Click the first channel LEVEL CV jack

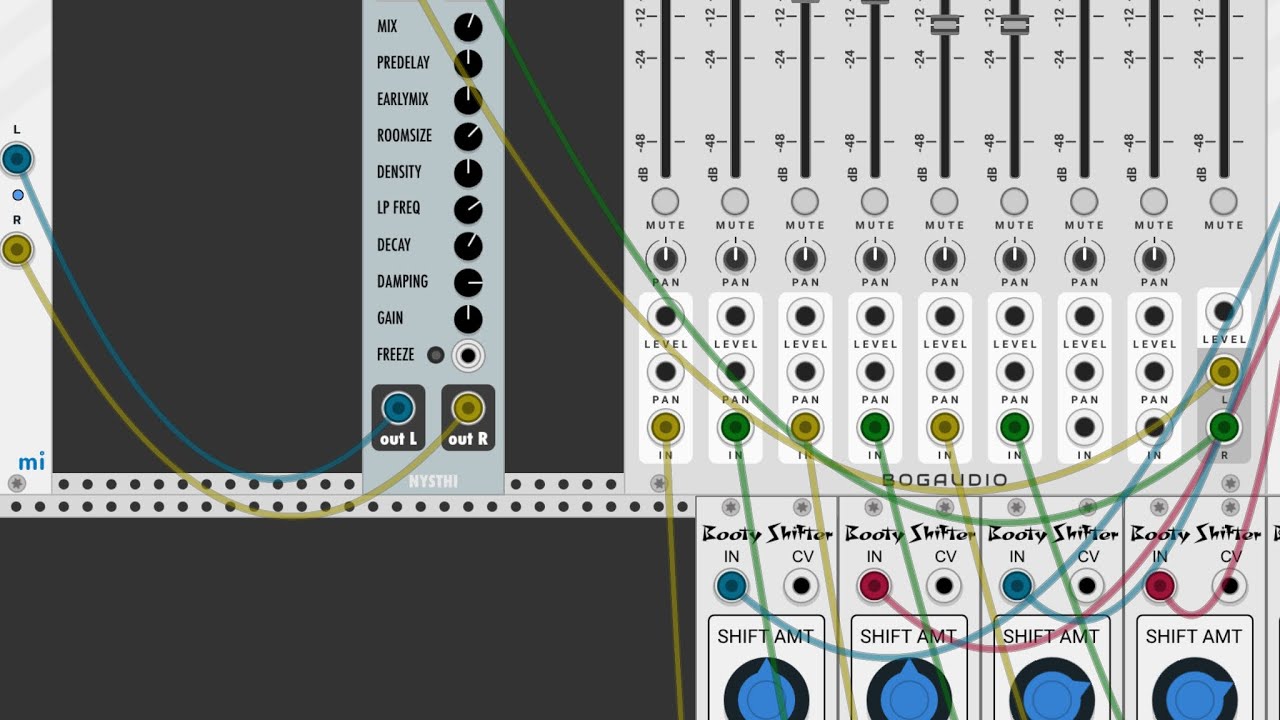[665, 317]
